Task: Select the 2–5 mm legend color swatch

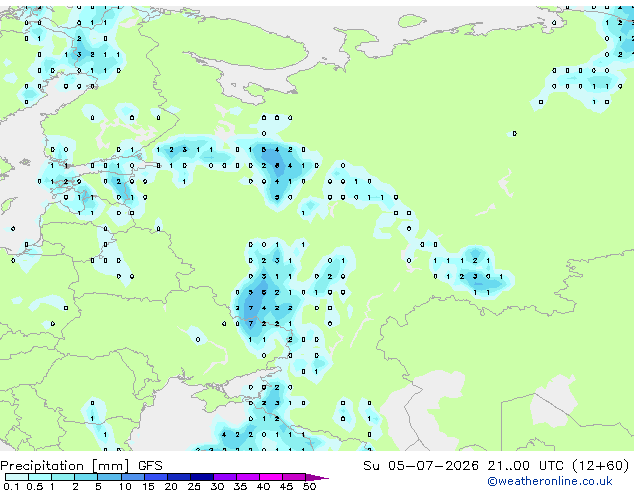Action: click(86, 477)
